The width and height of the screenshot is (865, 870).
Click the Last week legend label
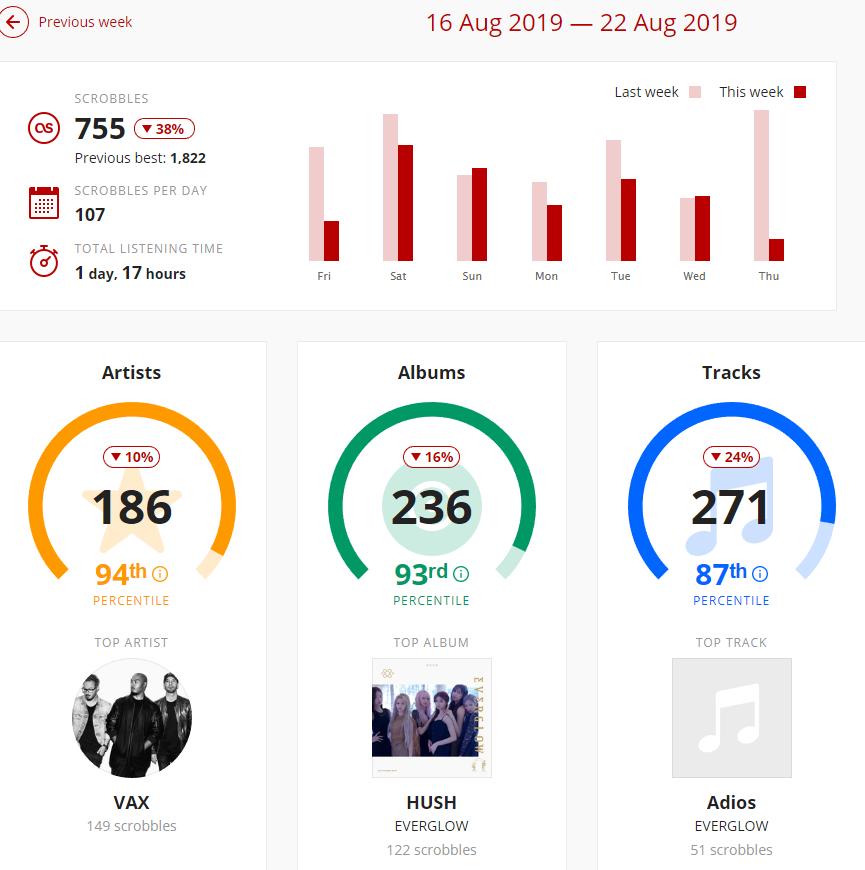pos(646,92)
